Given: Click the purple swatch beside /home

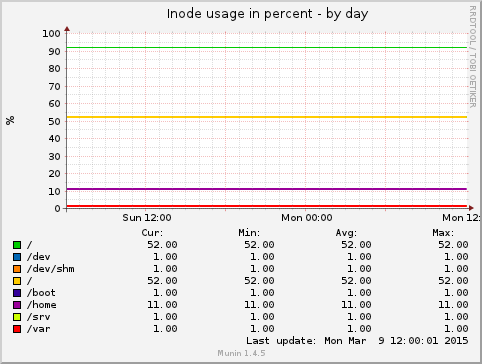Looking at the screenshot, I should tap(17, 305).
